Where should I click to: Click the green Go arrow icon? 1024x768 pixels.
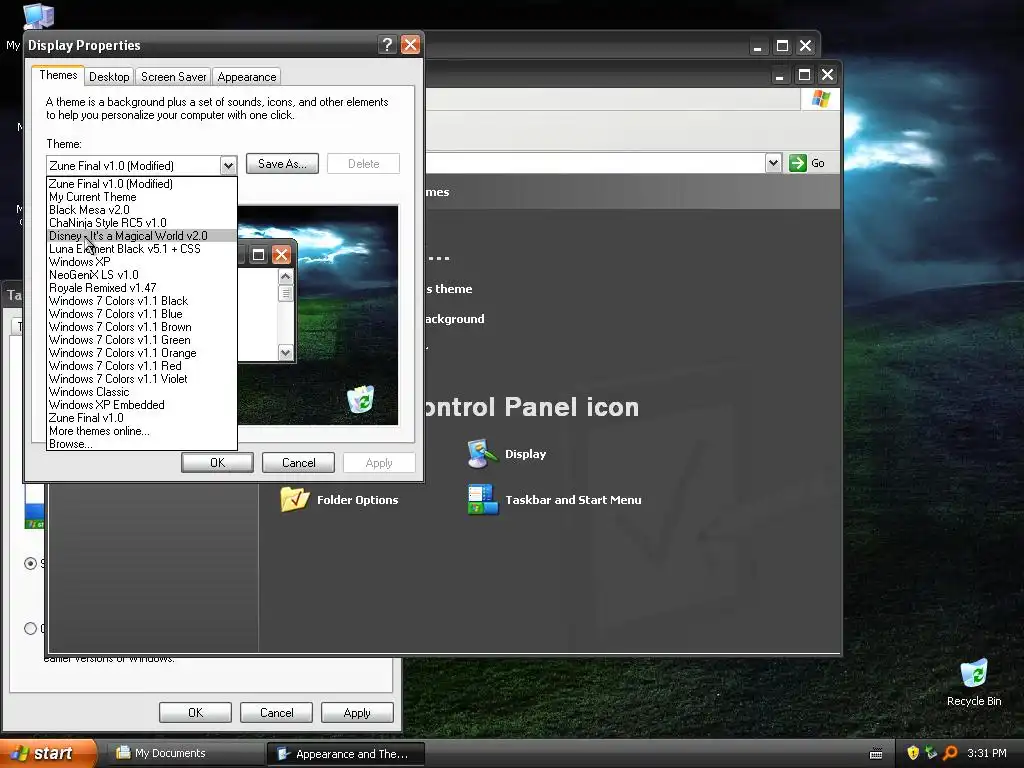coord(797,163)
